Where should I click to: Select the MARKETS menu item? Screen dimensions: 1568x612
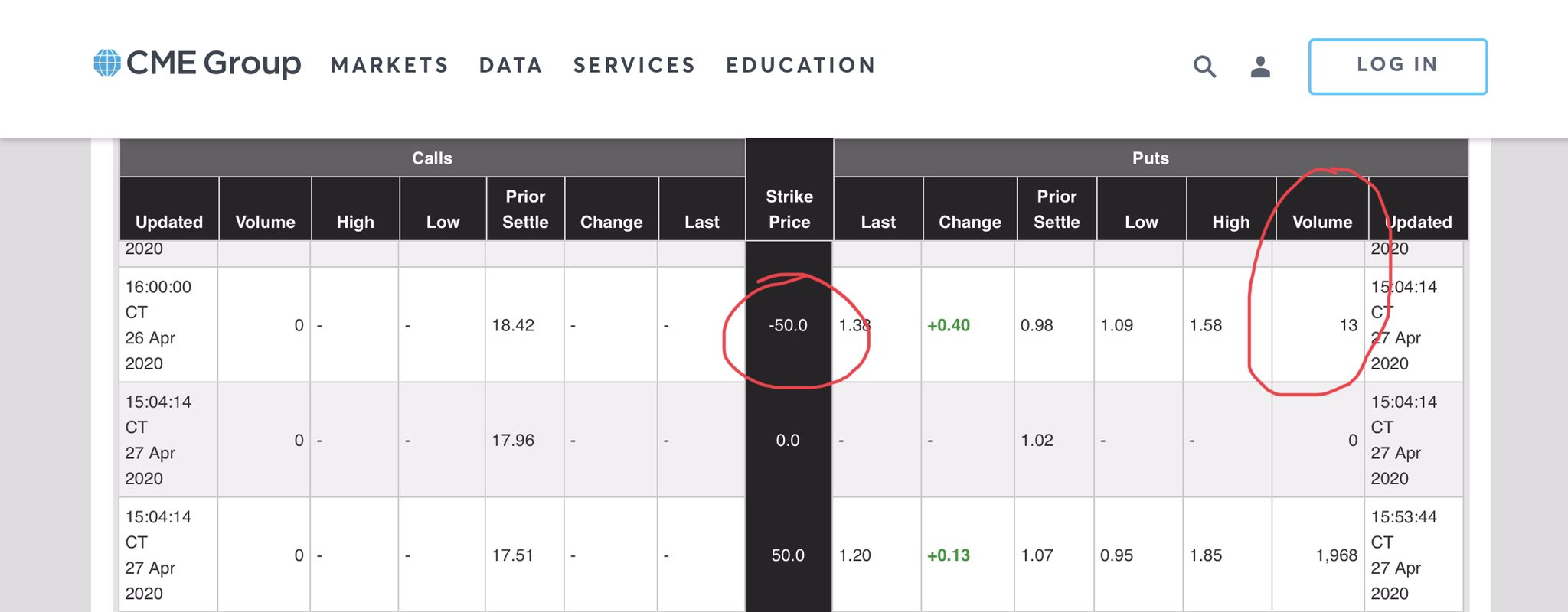[x=389, y=65]
